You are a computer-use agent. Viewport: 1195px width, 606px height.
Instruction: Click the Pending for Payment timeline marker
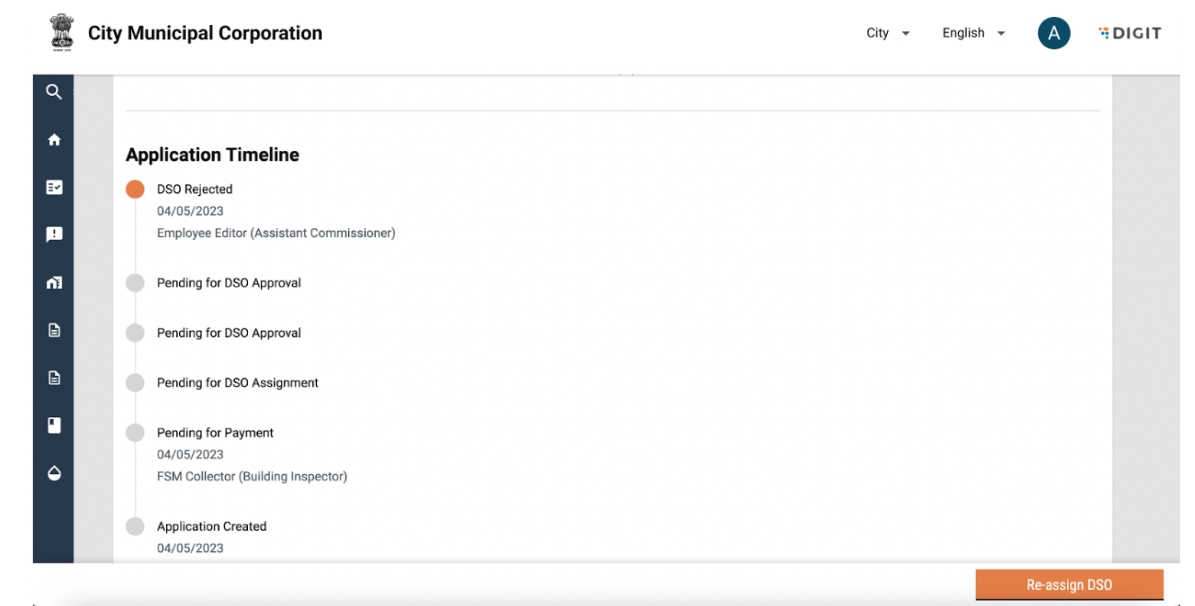[x=135, y=433]
